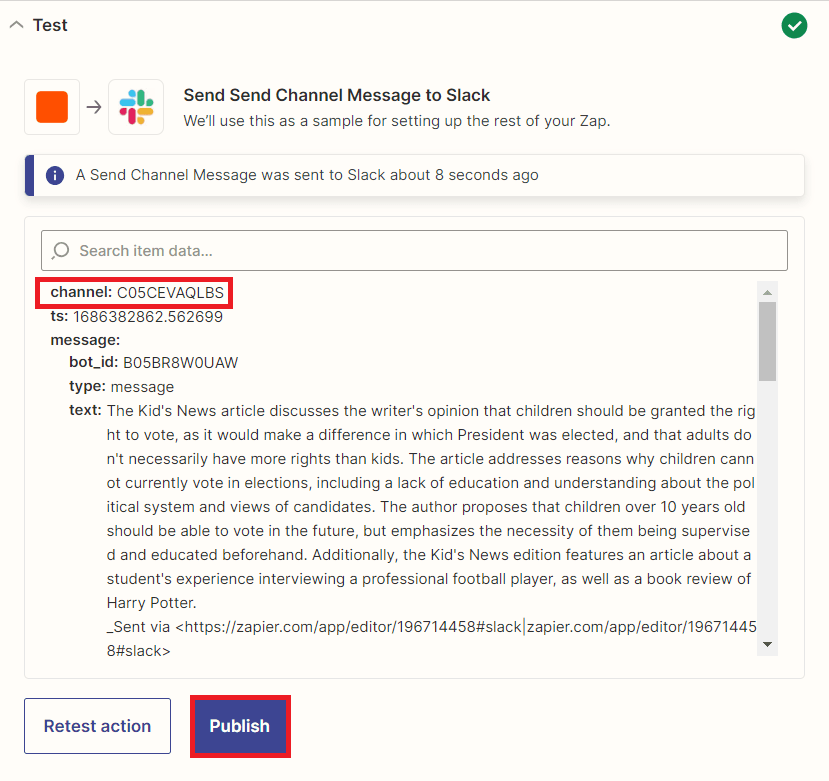
Task: Click the green success checkmark
Action: pyautogui.click(x=794, y=25)
